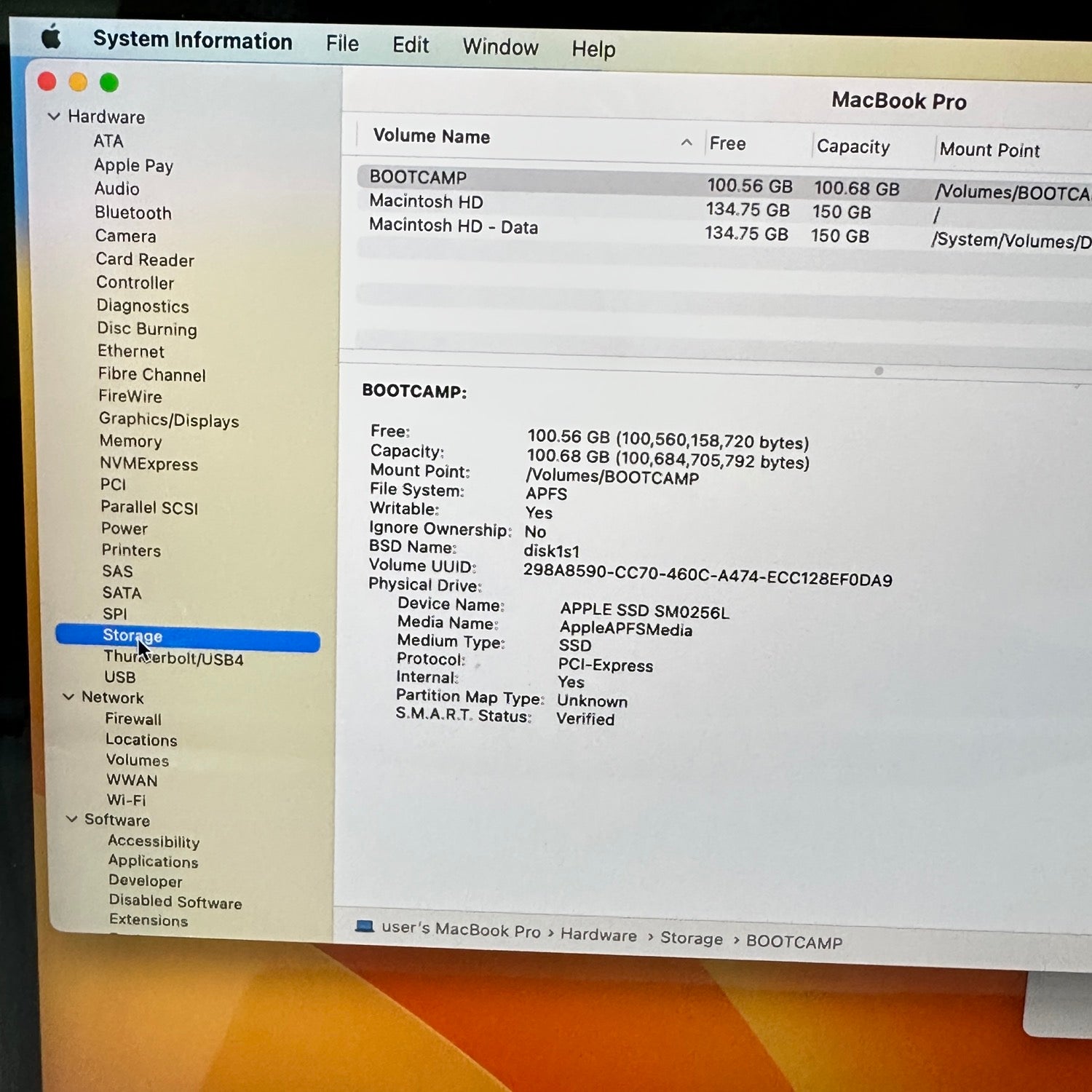Select Audio in the sidebar
Image resolution: width=1092 pixels, height=1092 pixels.
117,189
